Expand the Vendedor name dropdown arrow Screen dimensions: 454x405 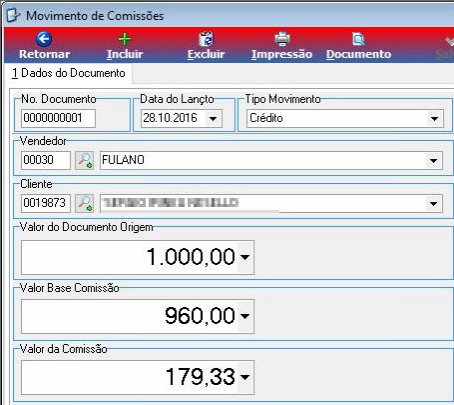433,161
